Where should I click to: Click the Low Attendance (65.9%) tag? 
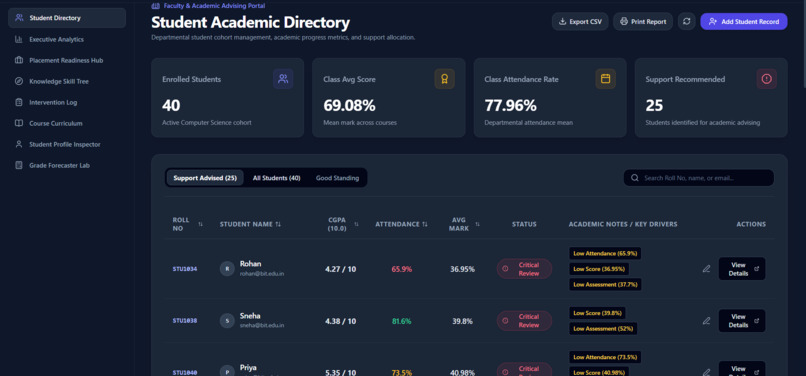click(605, 253)
